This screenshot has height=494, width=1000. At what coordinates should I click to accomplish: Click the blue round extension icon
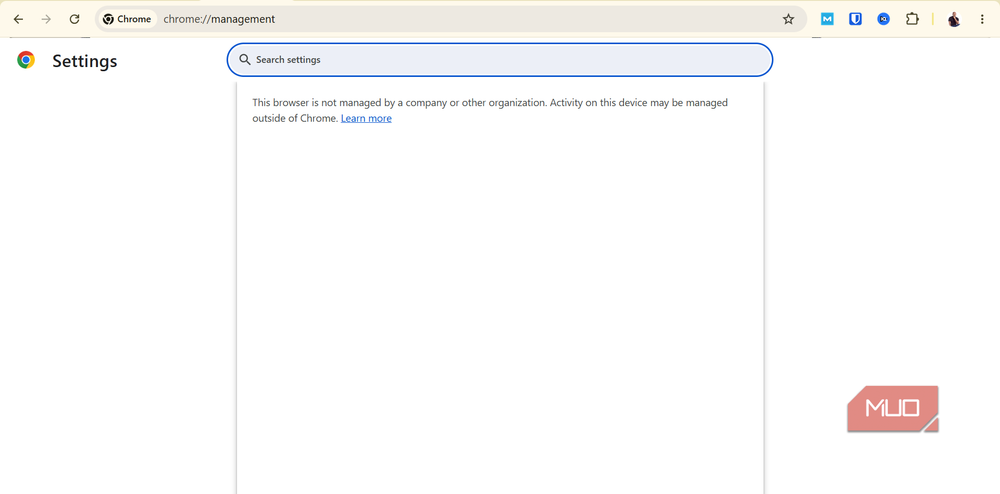click(883, 19)
